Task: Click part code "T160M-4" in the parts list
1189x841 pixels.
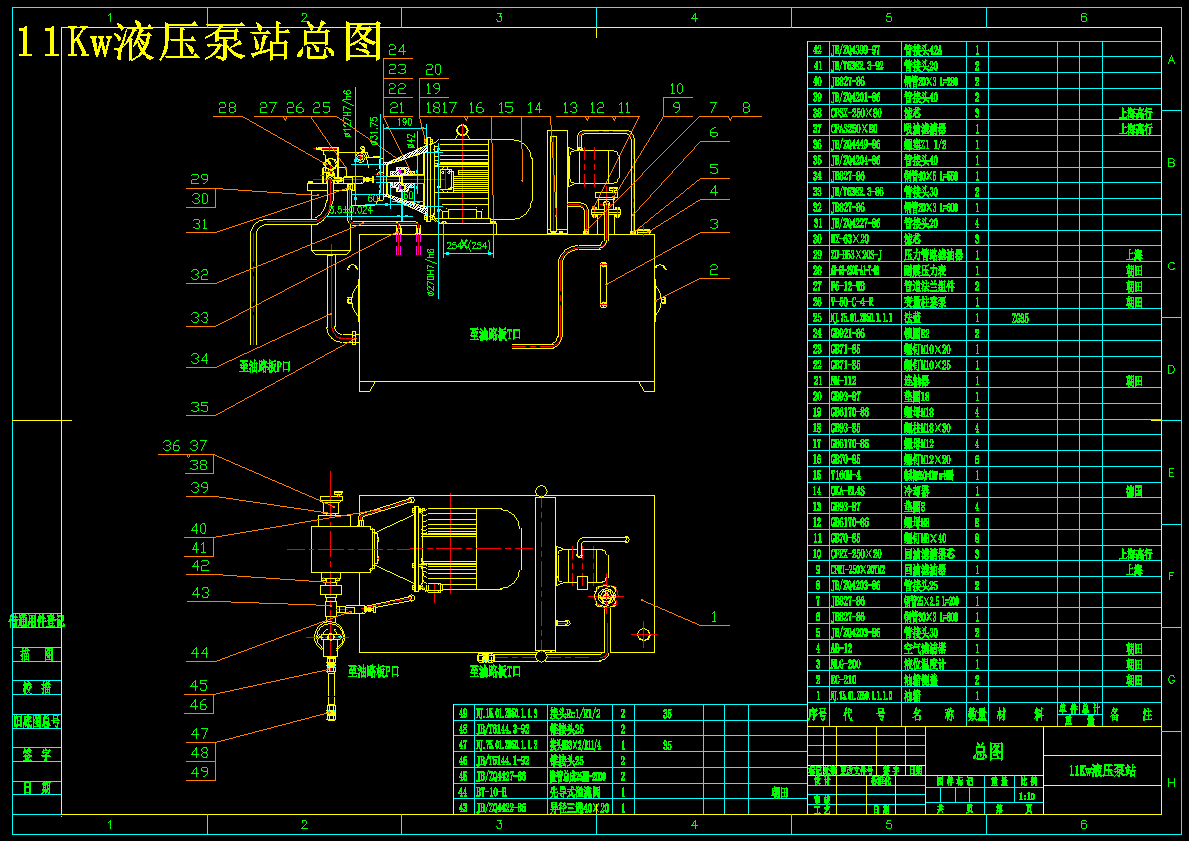Action: coord(848,475)
